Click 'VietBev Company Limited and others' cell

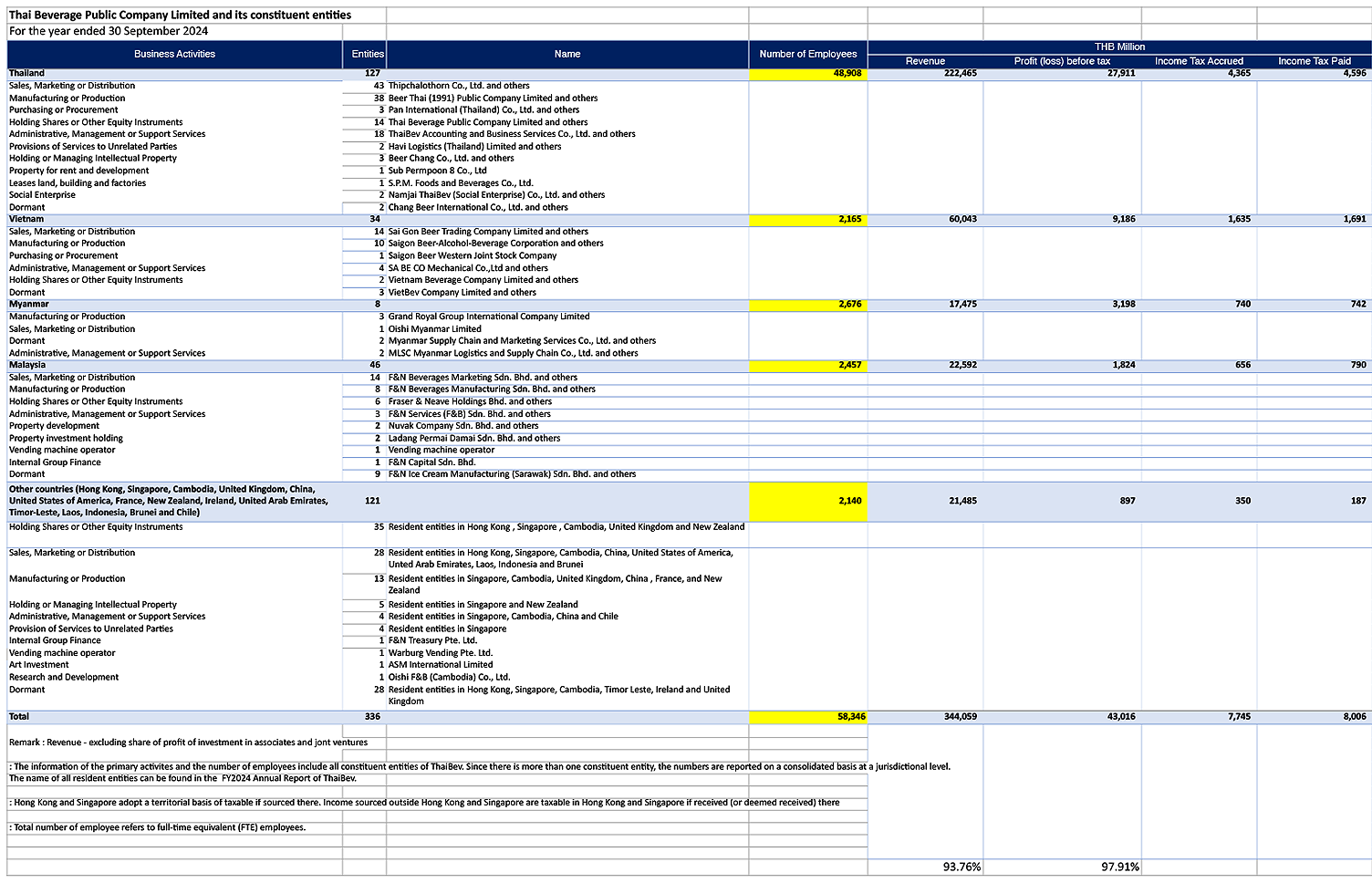(463, 293)
